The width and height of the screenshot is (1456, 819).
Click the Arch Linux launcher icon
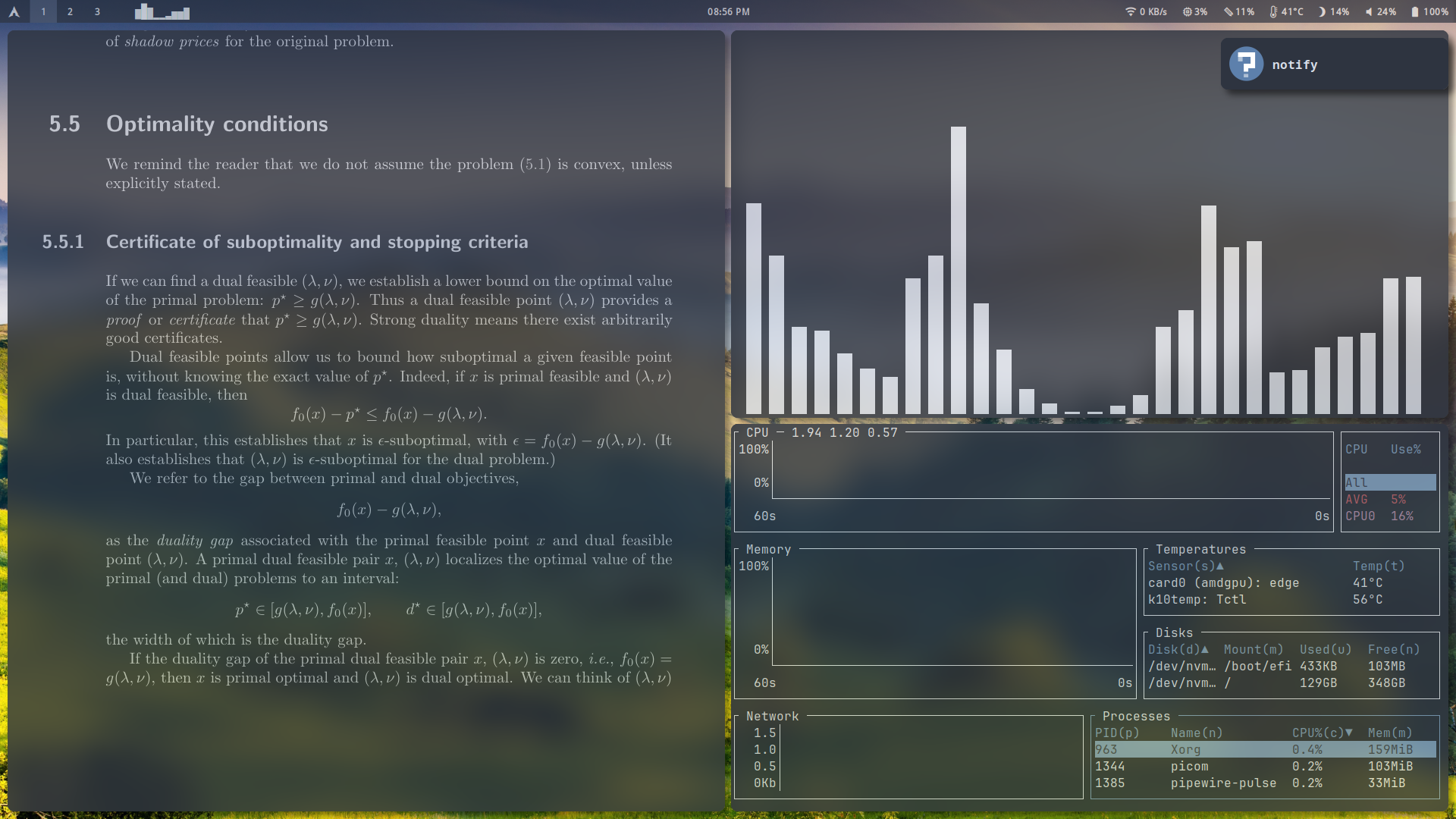point(14,11)
